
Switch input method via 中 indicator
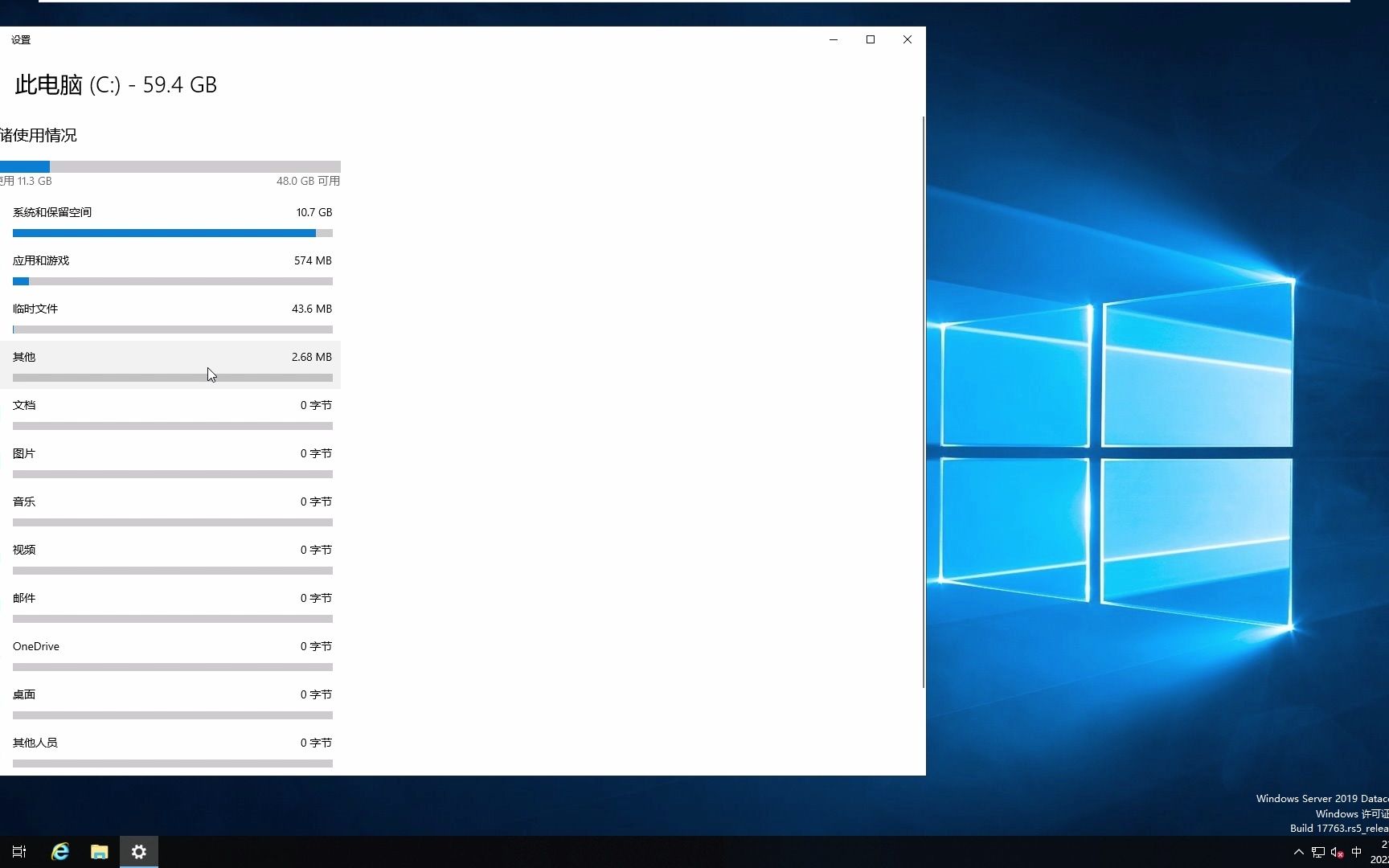[x=1357, y=852]
